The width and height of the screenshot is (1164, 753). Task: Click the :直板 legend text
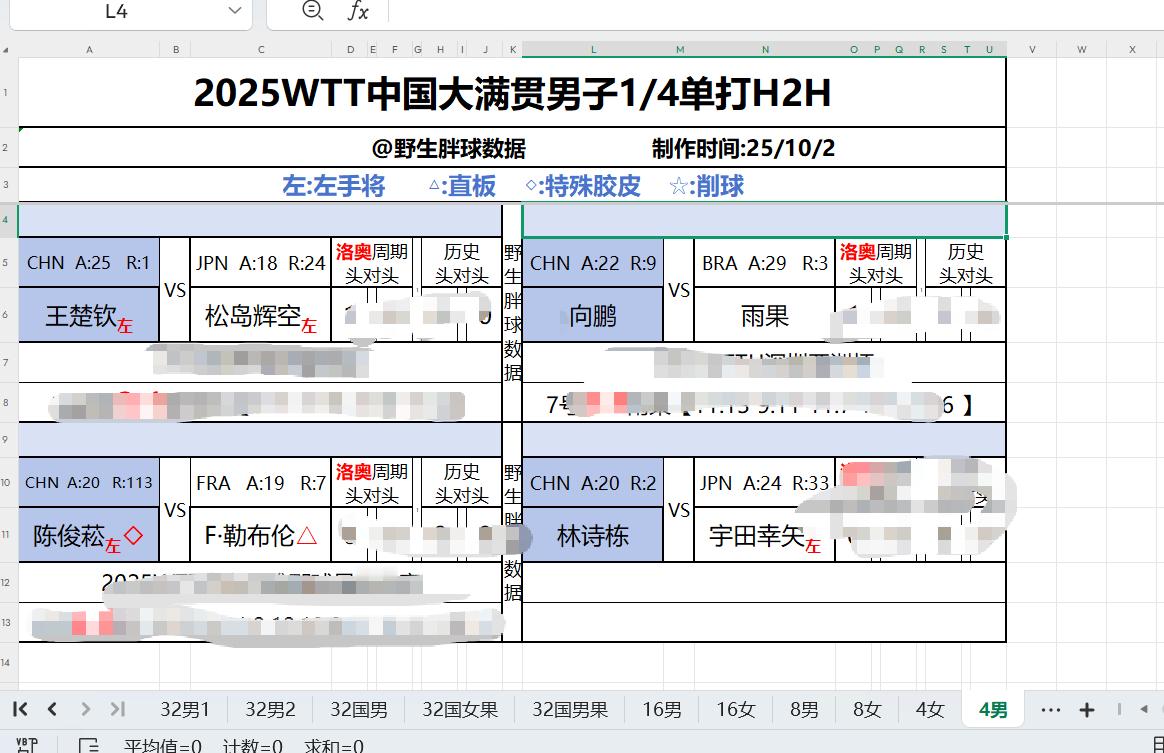pyautogui.click(x=462, y=186)
